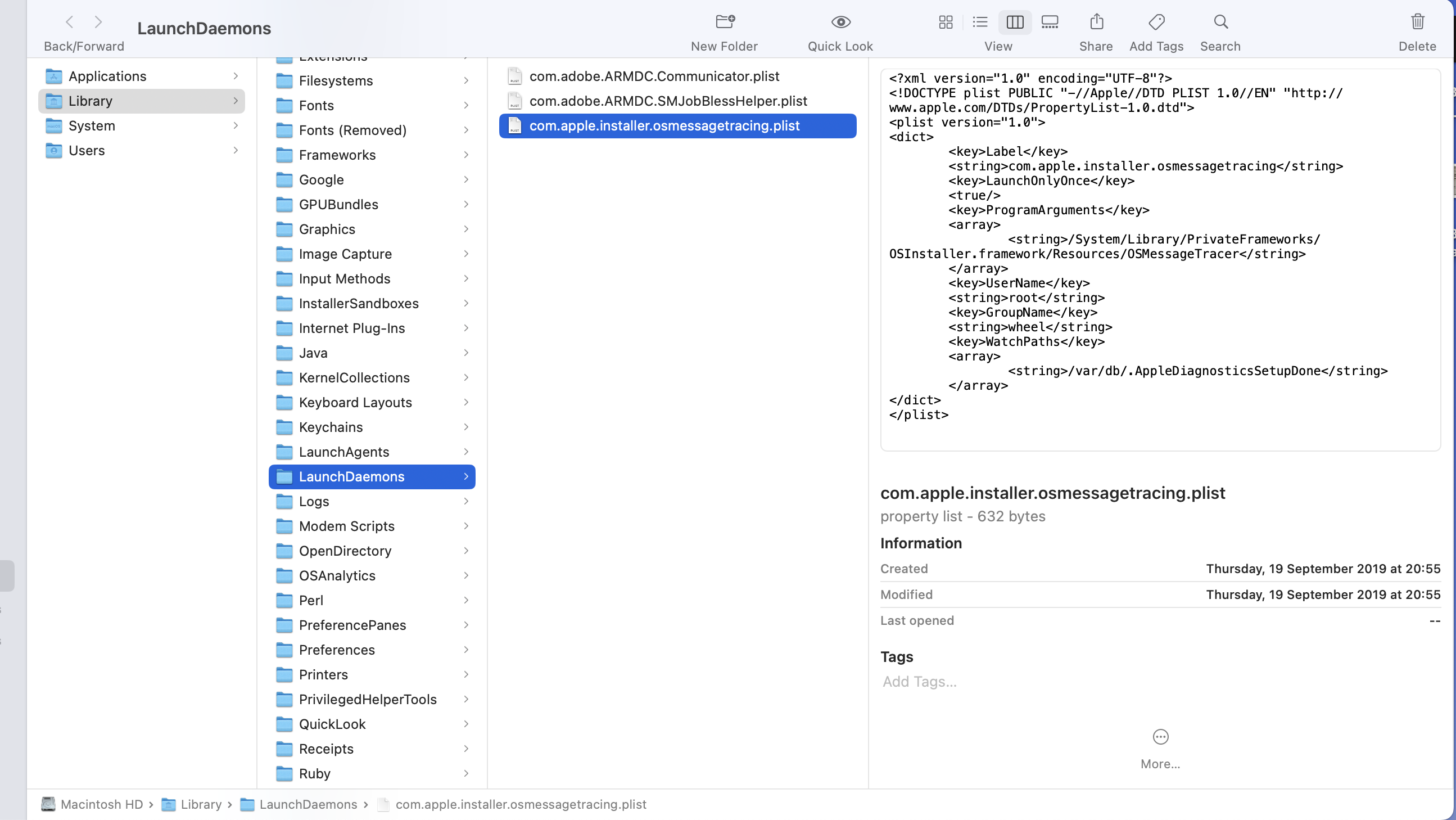Viewport: 1456px width, 820px height.
Task: Click the Add Tags icon
Action: [1156, 22]
